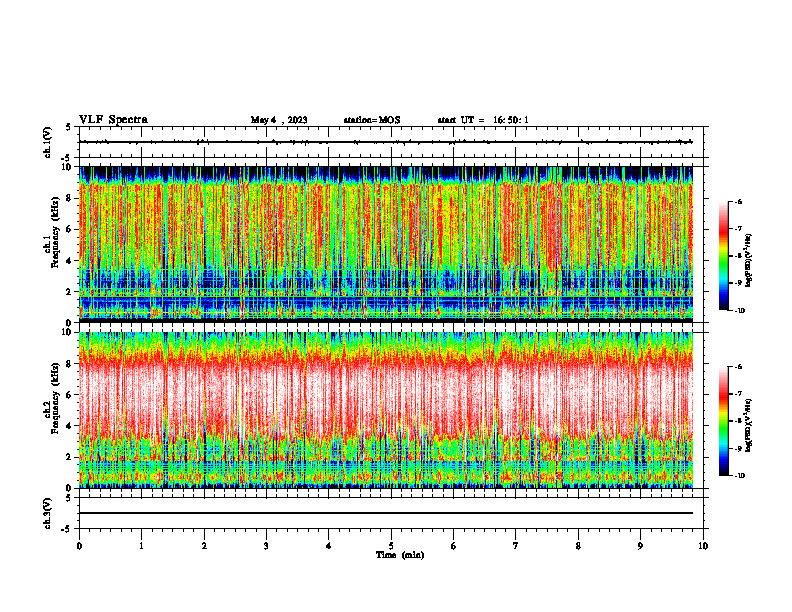Viewport: 792px width, 612px height.
Task: Click inside the ch.1 spectrogram panel
Action: 386,244
